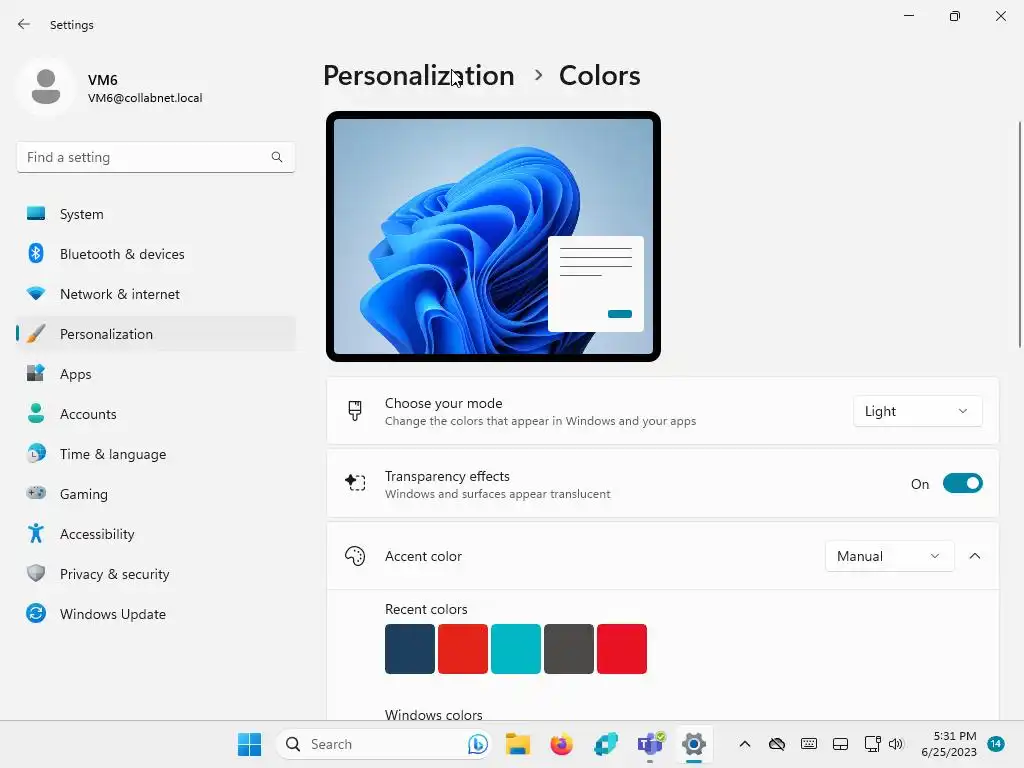Click the clock showing 5:31 PM
The width and height of the screenshot is (1024, 768).
(x=954, y=736)
